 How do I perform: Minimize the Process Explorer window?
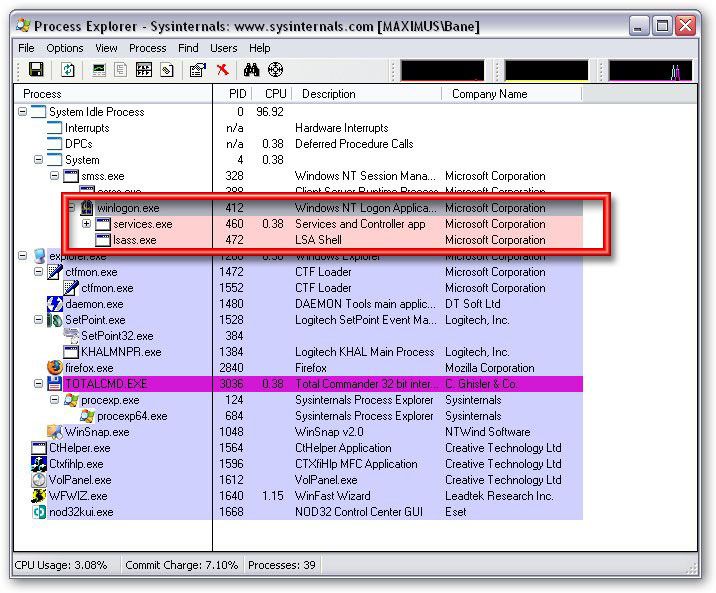coord(639,26)
